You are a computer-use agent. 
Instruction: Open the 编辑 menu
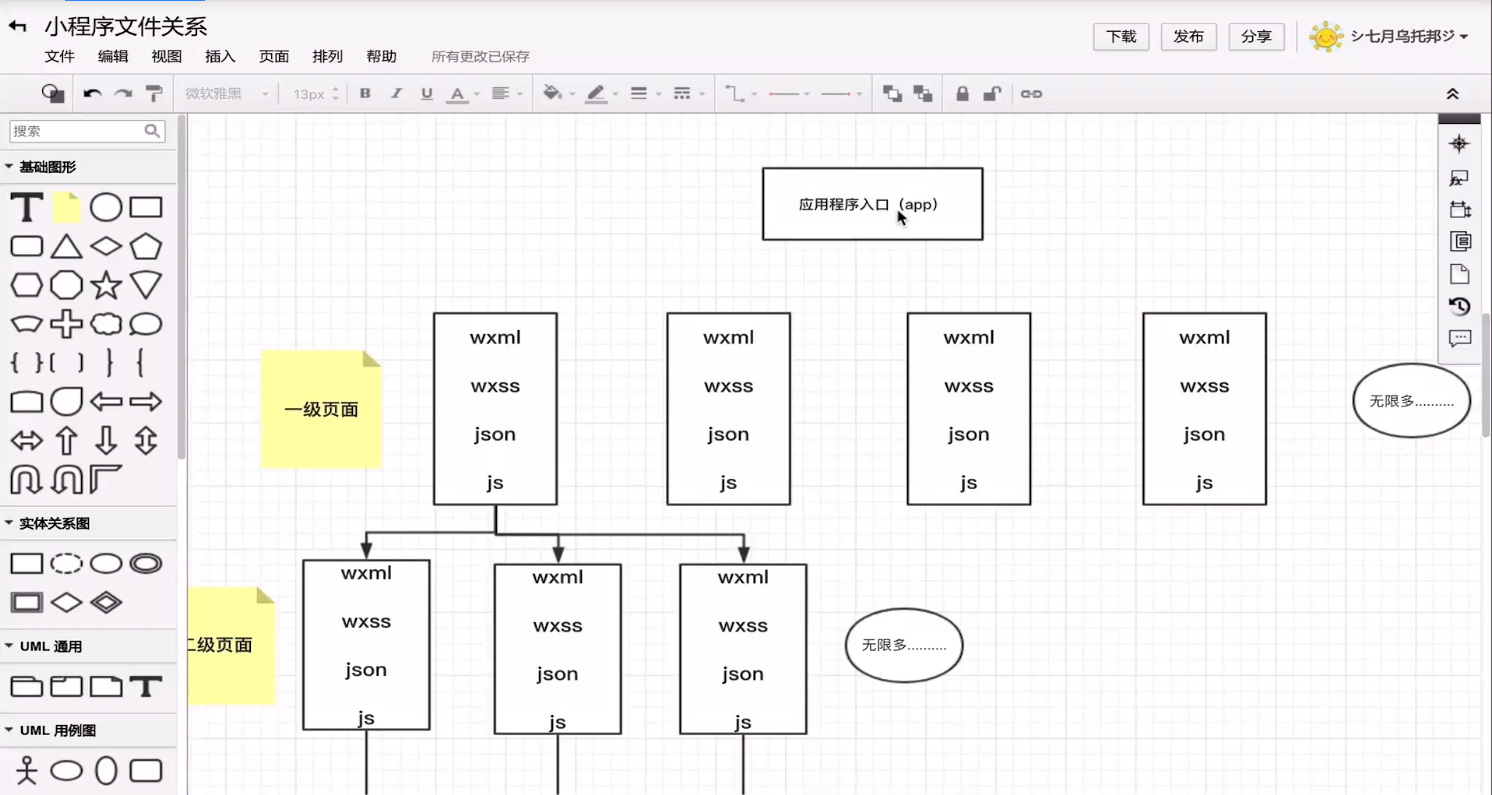[x=113, y=57]
